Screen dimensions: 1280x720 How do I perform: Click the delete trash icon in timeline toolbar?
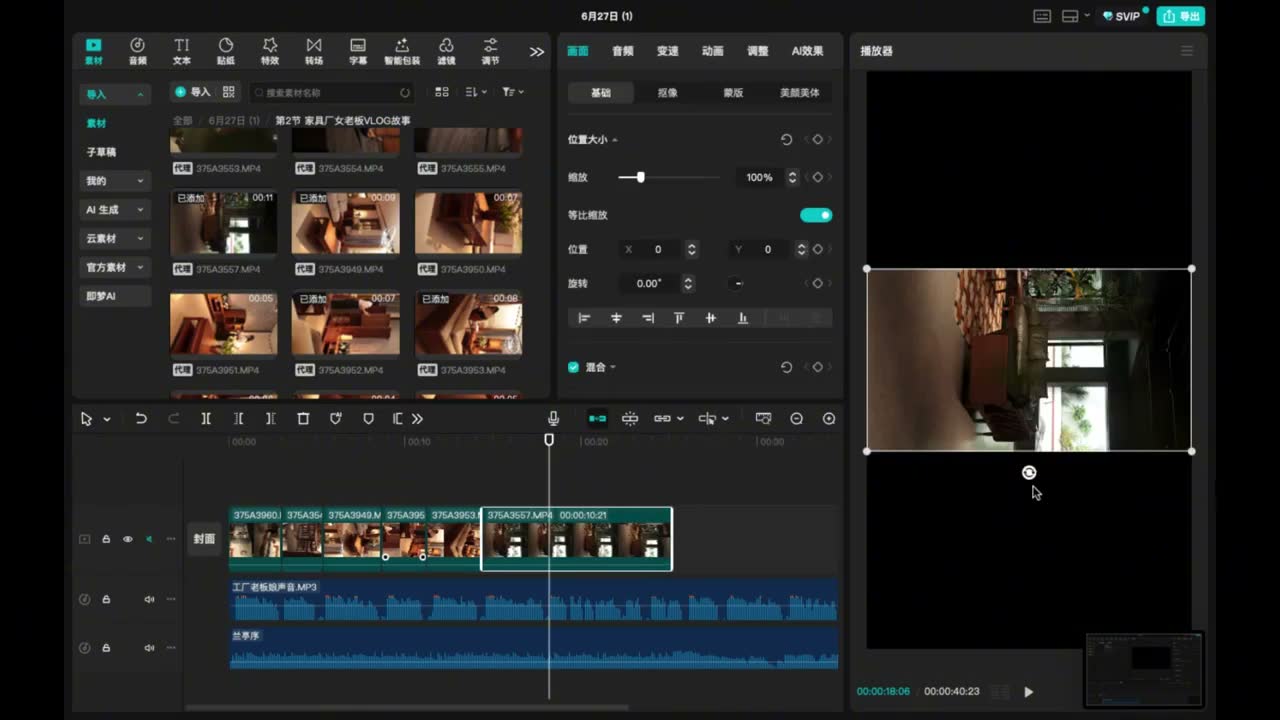303,419
